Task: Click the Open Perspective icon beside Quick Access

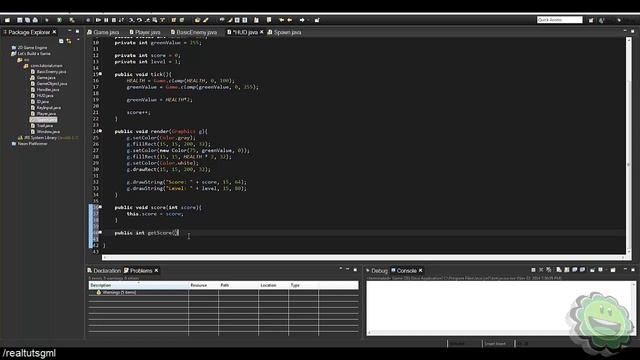Action: point(591,20)
